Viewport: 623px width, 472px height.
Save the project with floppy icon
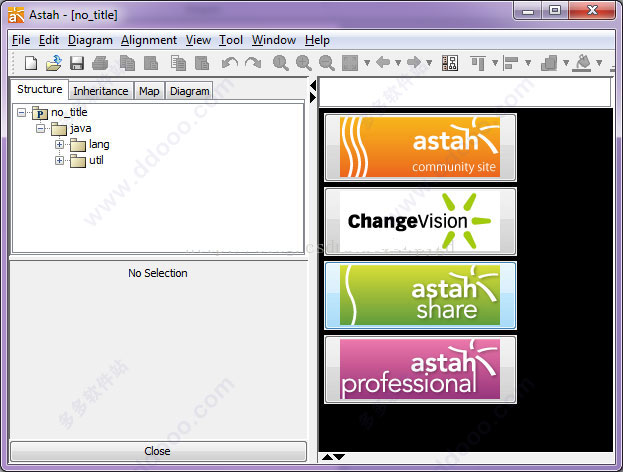click(x=77, y=63)
